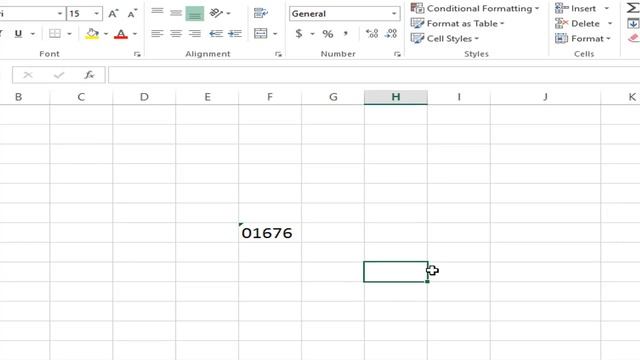
Task: Open the Insert dropdown arrow
Action: click(607, 9)
